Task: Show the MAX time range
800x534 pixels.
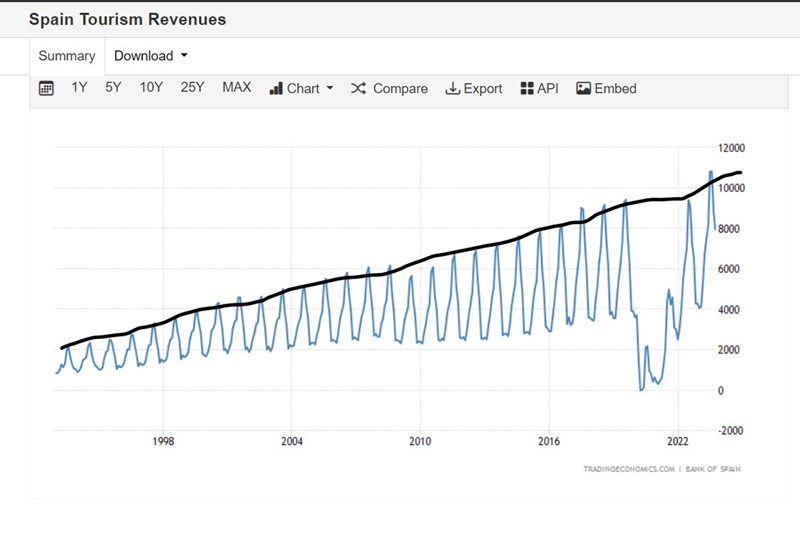Action: pyautogui.click(x=237, y=87)
